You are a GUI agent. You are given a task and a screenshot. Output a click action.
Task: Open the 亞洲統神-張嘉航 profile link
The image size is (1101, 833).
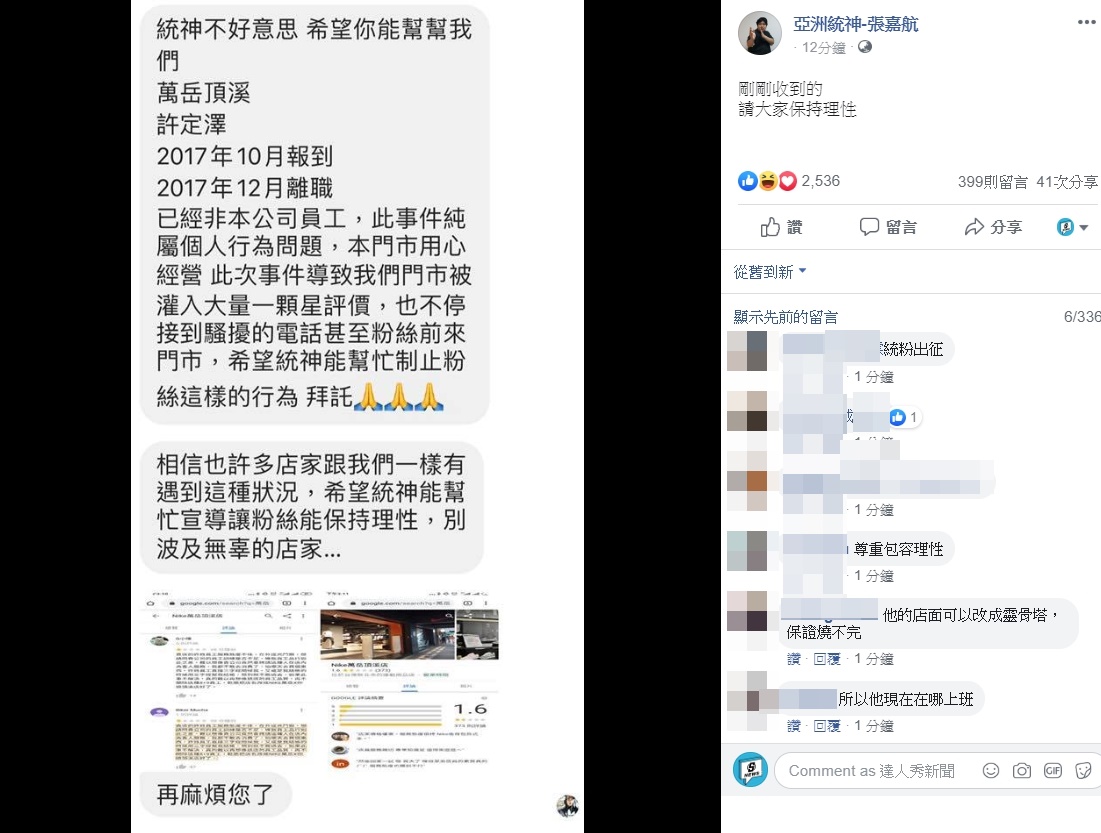(x=855, y=25)
